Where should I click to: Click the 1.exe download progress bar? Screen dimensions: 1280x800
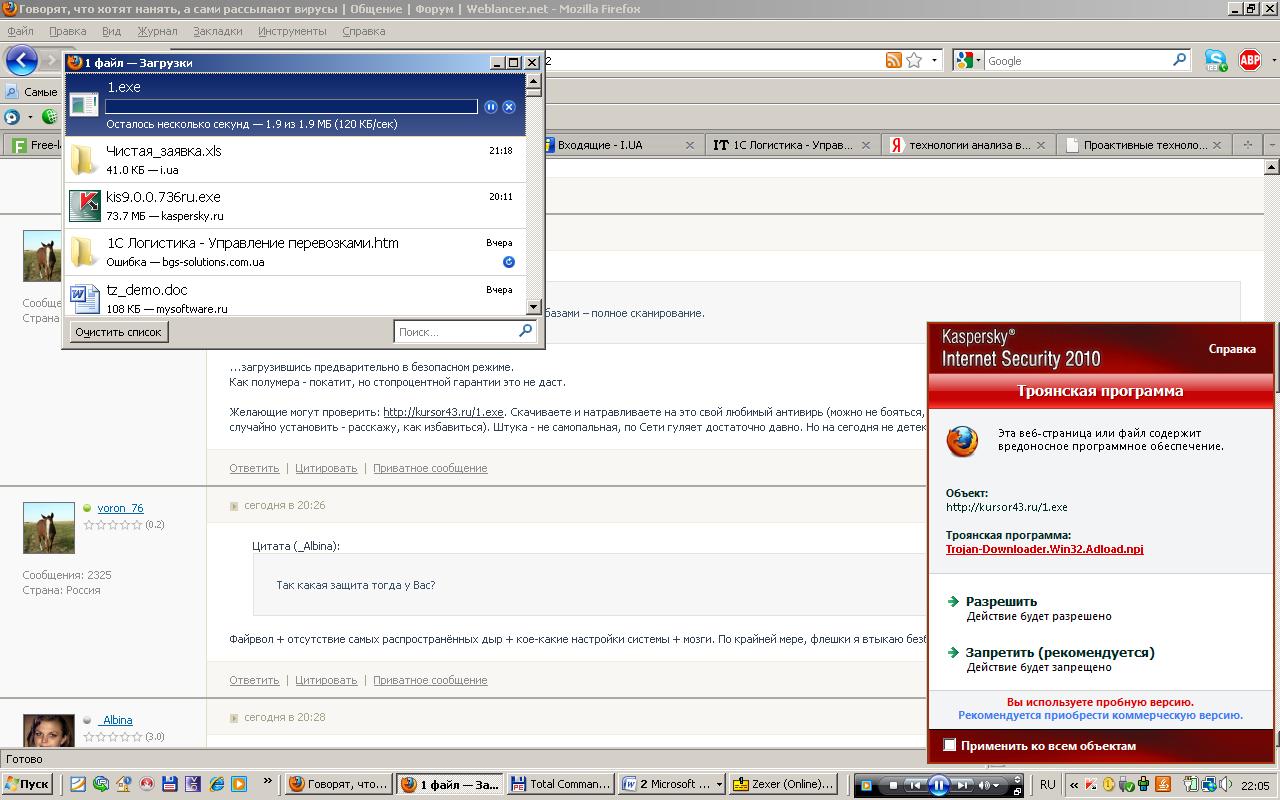pos(291,106)
